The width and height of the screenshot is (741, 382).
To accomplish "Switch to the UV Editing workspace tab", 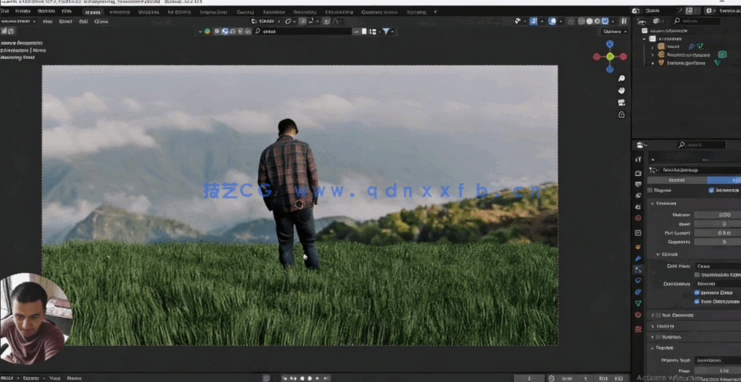I will click(179, 11).
